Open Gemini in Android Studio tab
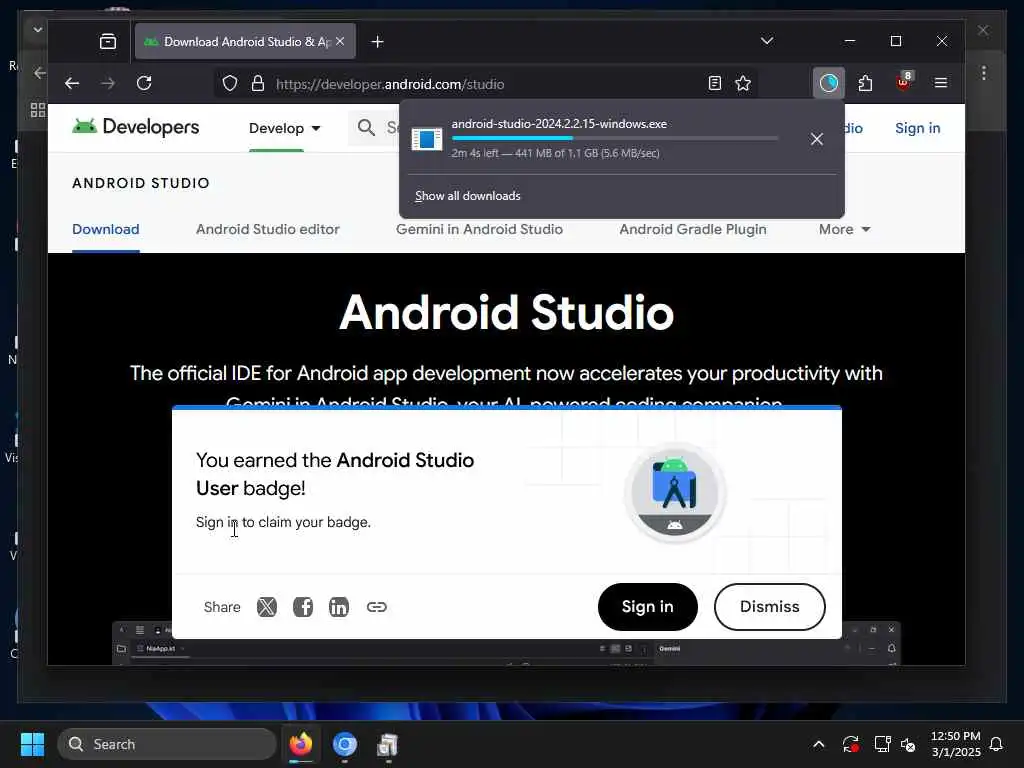Image resolution: width=1024 pixels, height=768 pixels. [479, 229]
